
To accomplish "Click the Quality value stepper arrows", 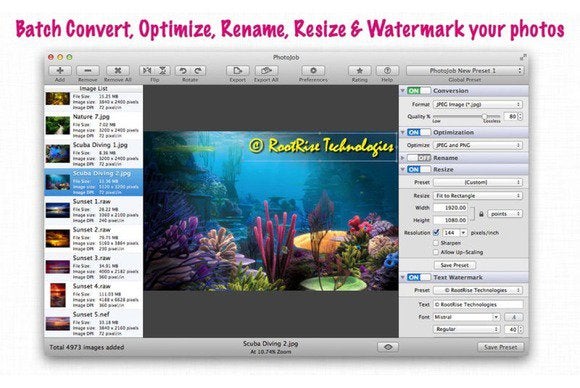I will pyautogui.click(x=520, y=117).
